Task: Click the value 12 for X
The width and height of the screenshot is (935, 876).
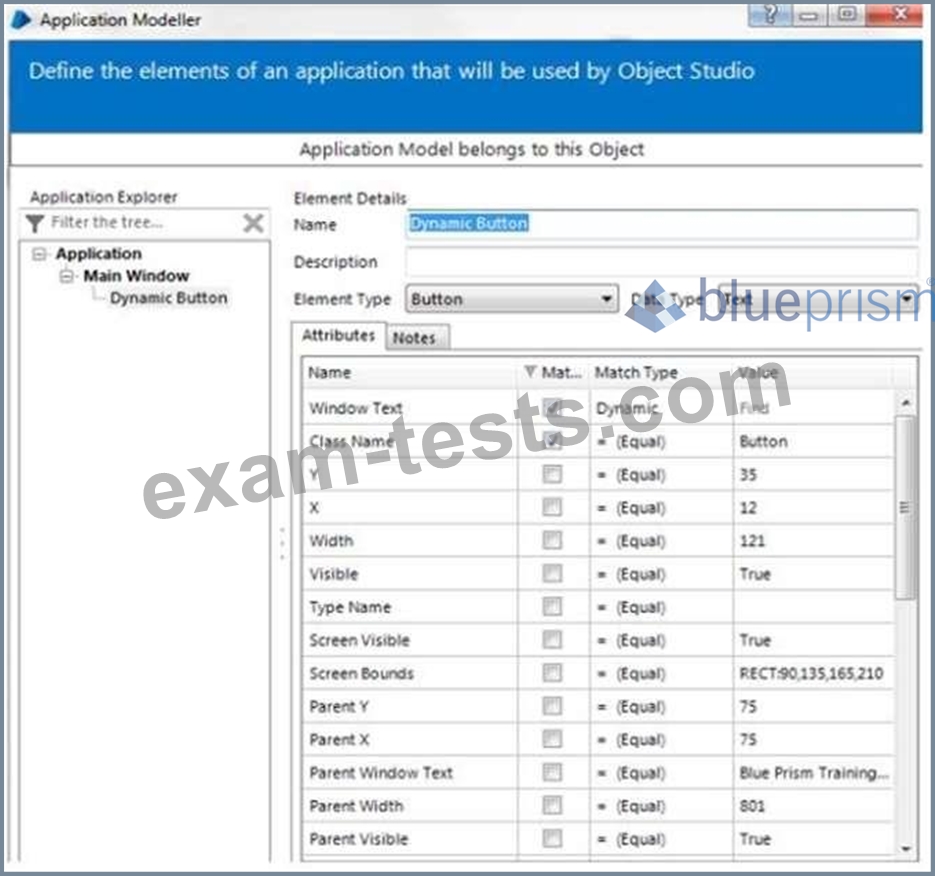Action: [748, 508]
